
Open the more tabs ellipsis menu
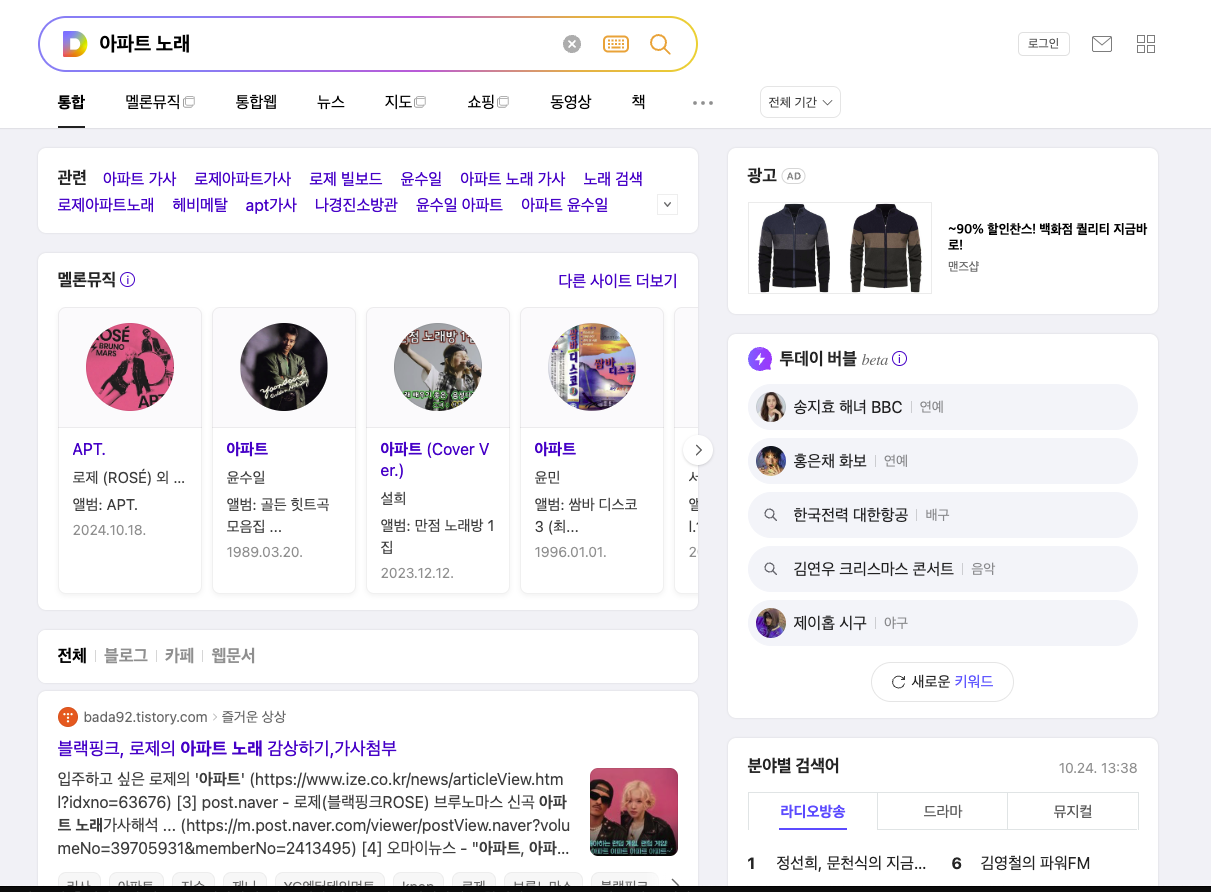(702, 101)
